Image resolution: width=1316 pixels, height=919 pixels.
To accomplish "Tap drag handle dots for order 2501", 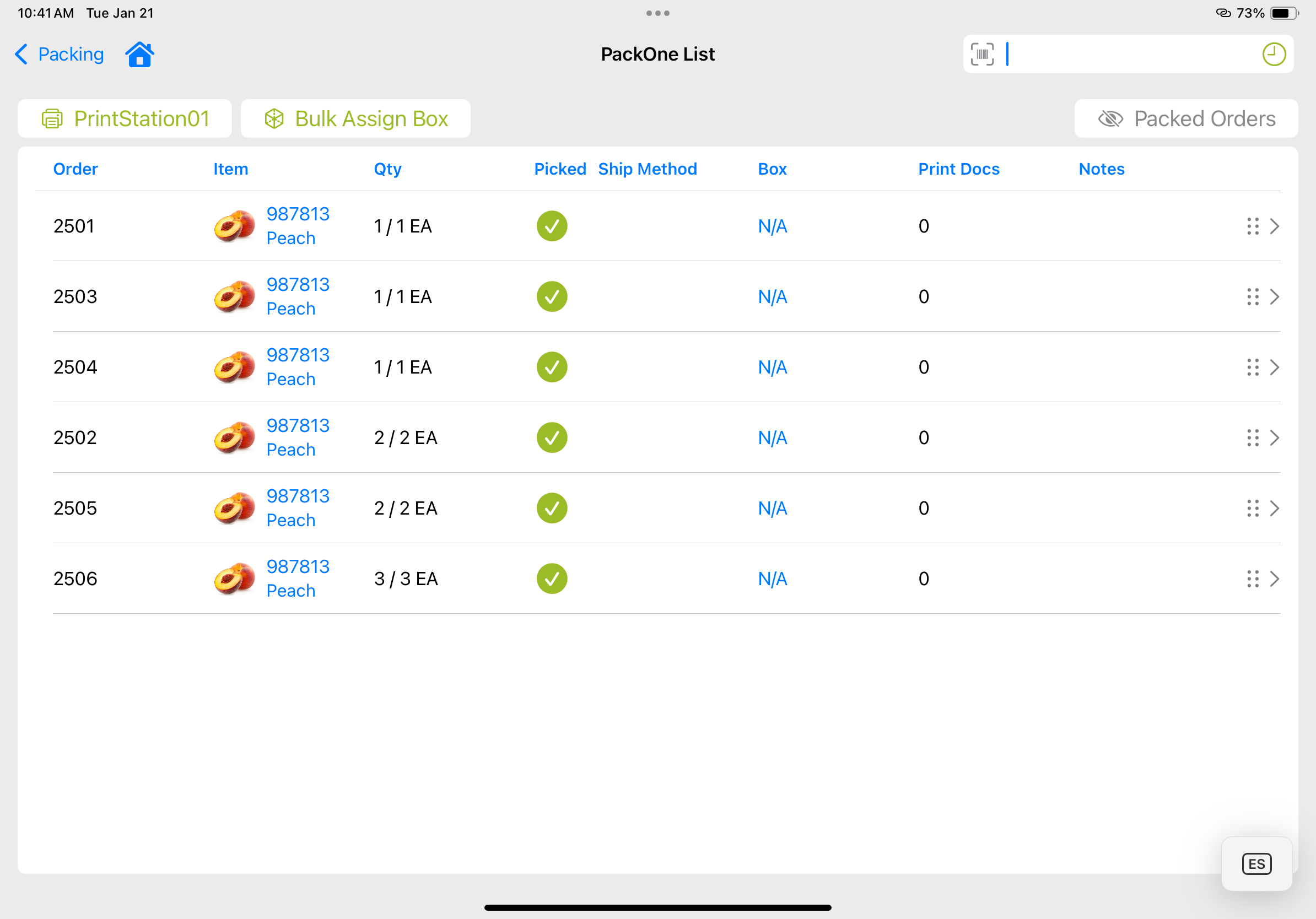I will click(x=1253, y=226).
